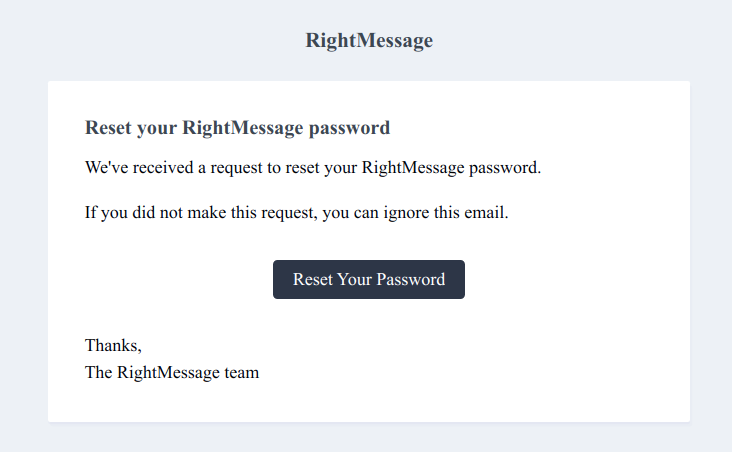
Task: Select the "We've received a request" sentence
Action: pyautogui.click(x=313, y=167)
